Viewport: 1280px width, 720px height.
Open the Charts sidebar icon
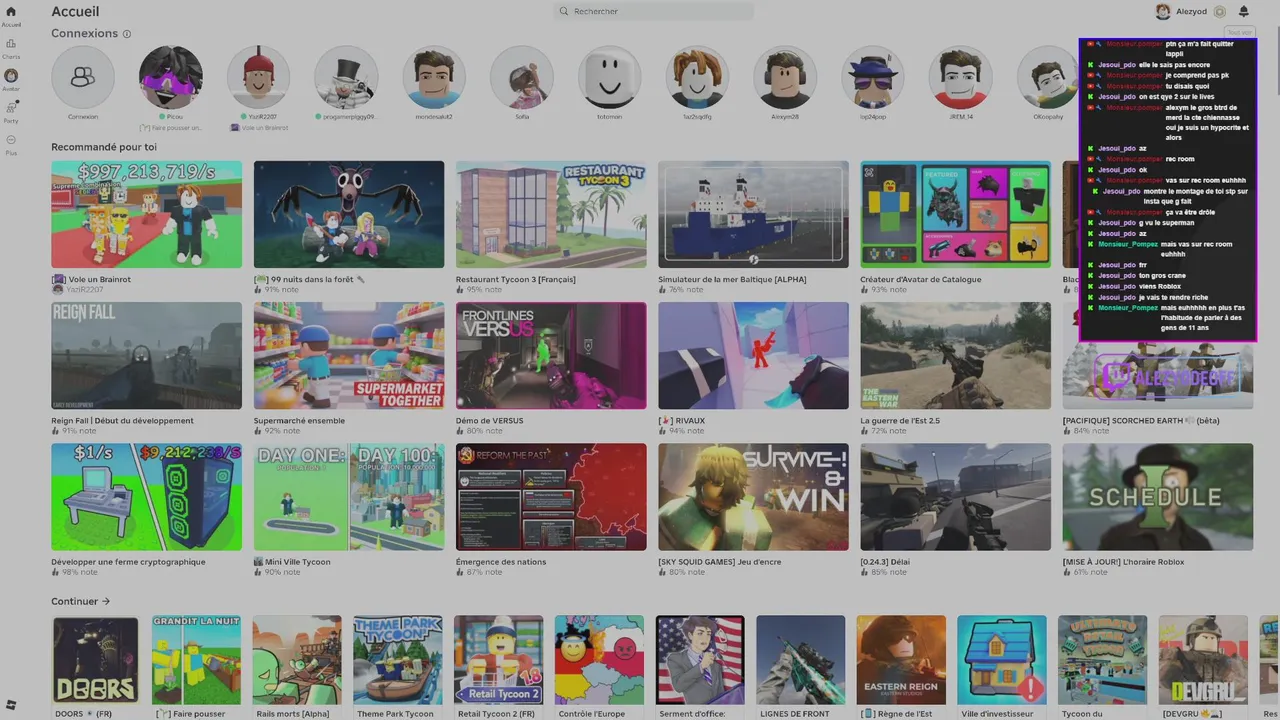click(x=11, y=44)
